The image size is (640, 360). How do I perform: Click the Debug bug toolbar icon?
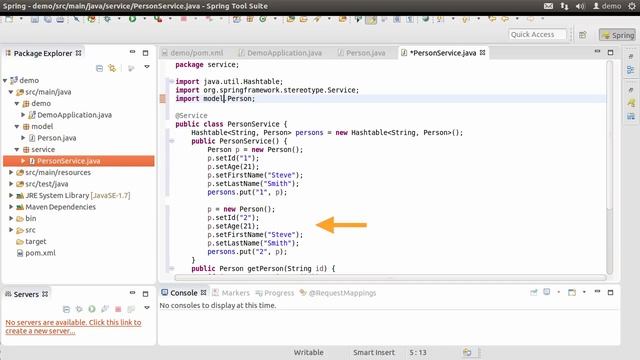[x=107, y=19]
